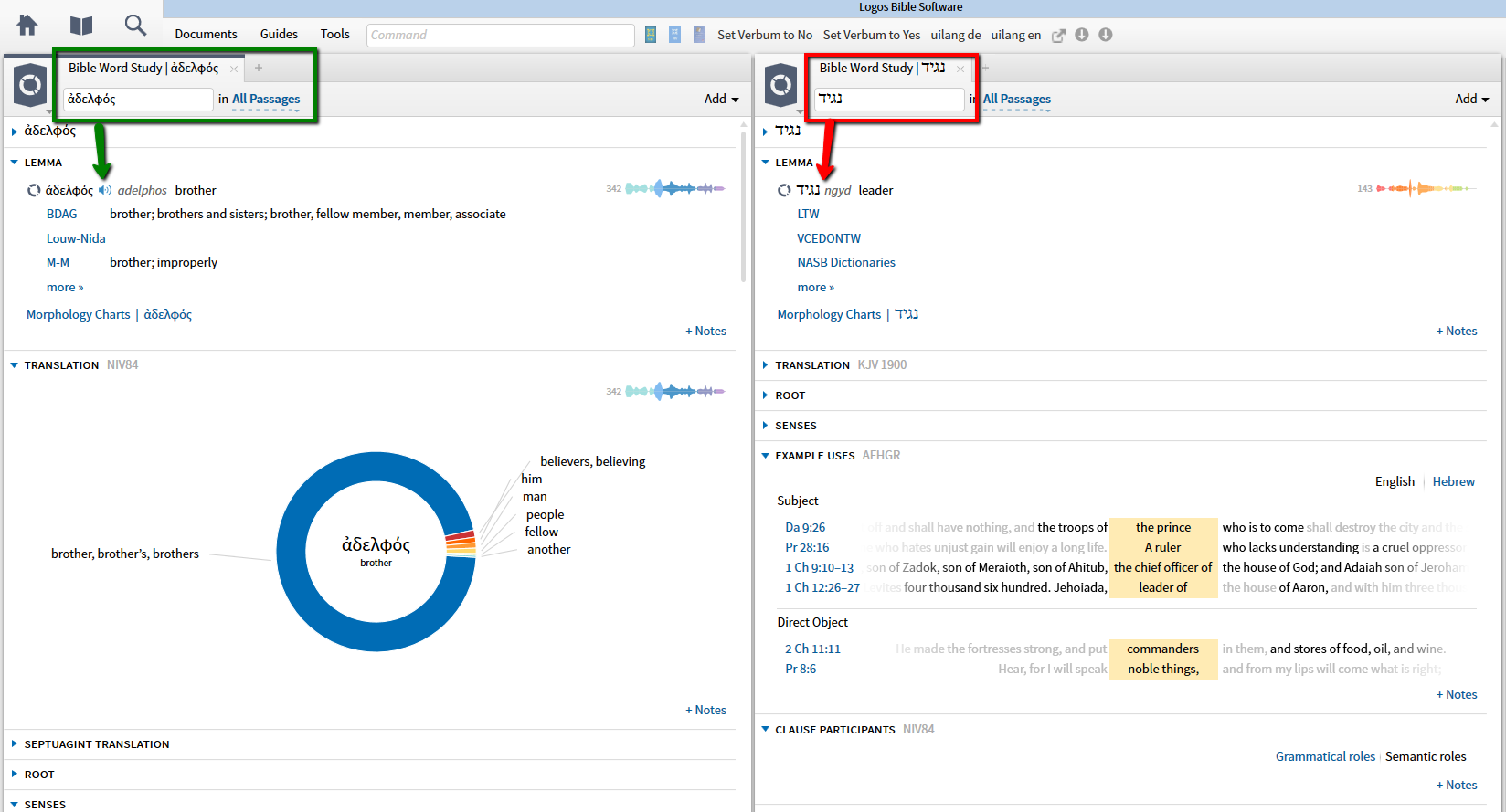Viewport: 1506px width, 812px height.
Task: Click the 342 sparkline in Translation section
Action: [x=674, y=391]
